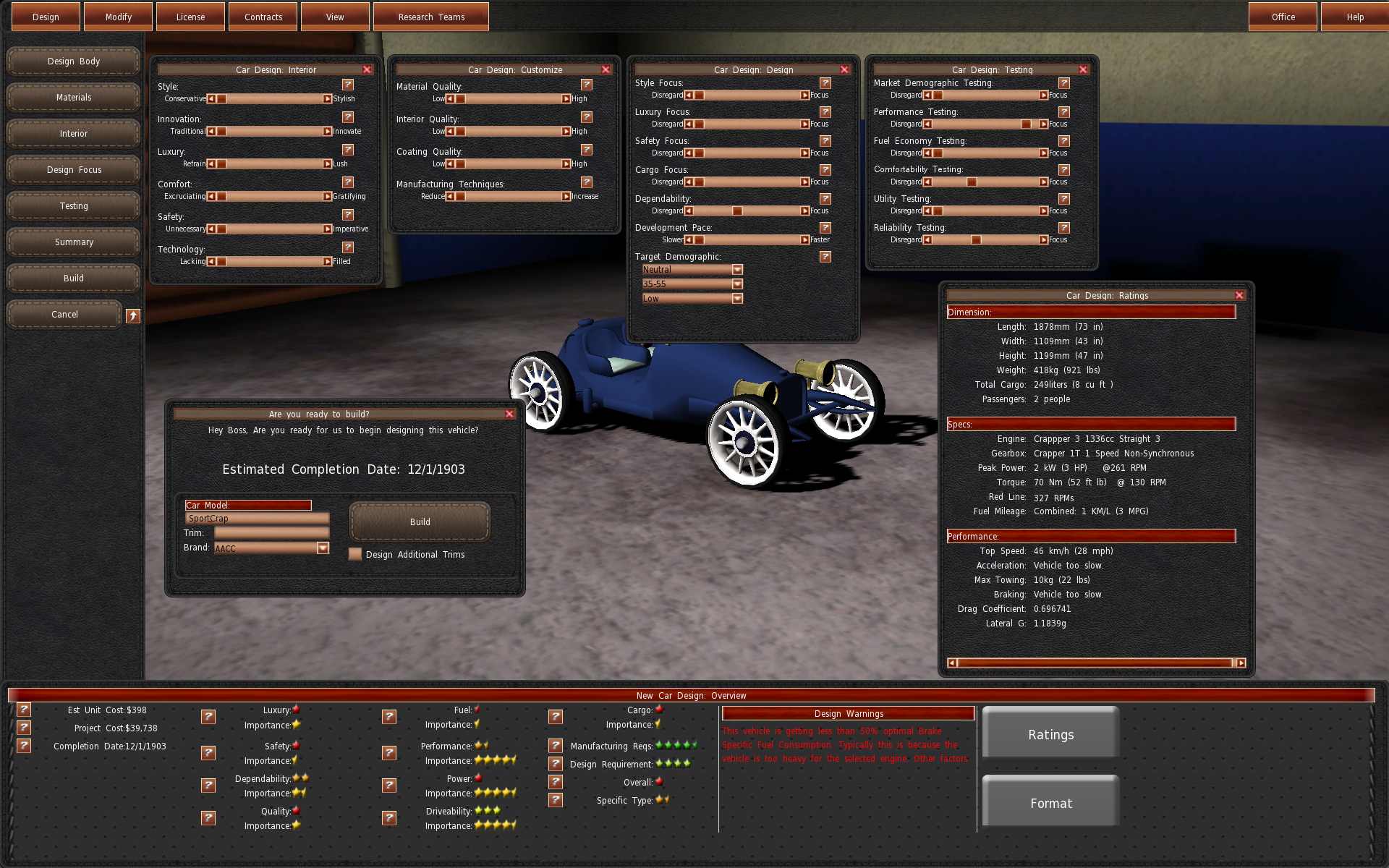
Task: Open the Contracts menu
Action: pyautogui.click(x=263, y=17)
